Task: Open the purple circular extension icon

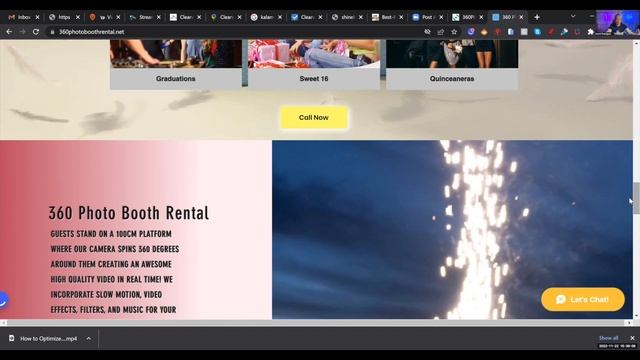Action: (x=471, y=31)
